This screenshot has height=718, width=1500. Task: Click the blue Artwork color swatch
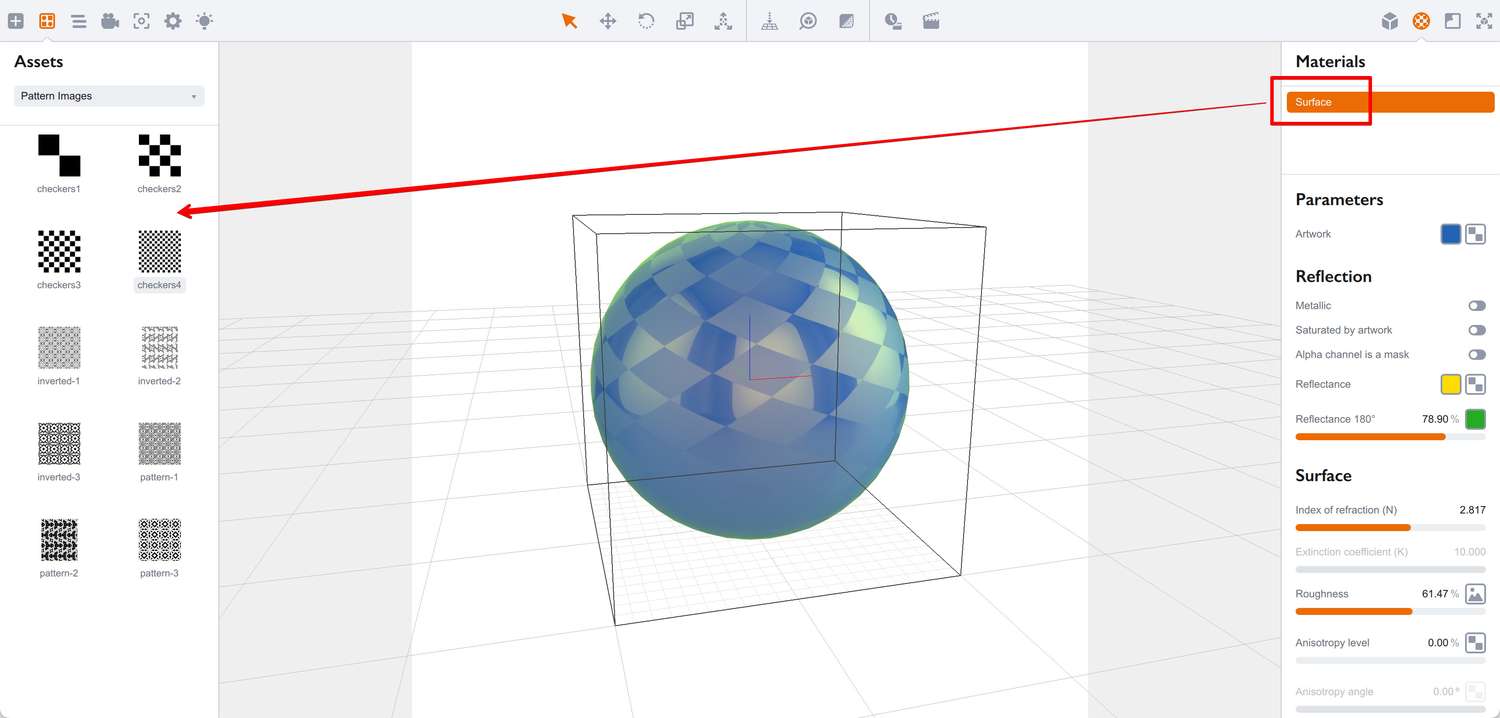(x=1451, y=234)
